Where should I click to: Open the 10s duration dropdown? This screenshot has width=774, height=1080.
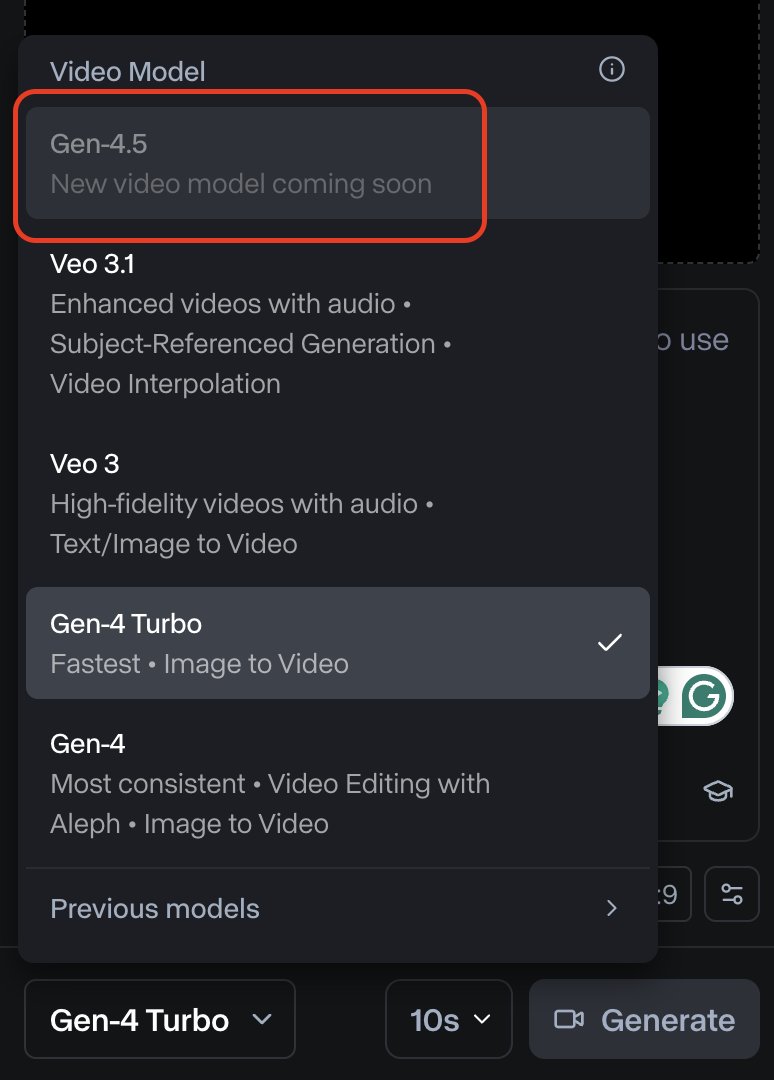[449, 1019]
